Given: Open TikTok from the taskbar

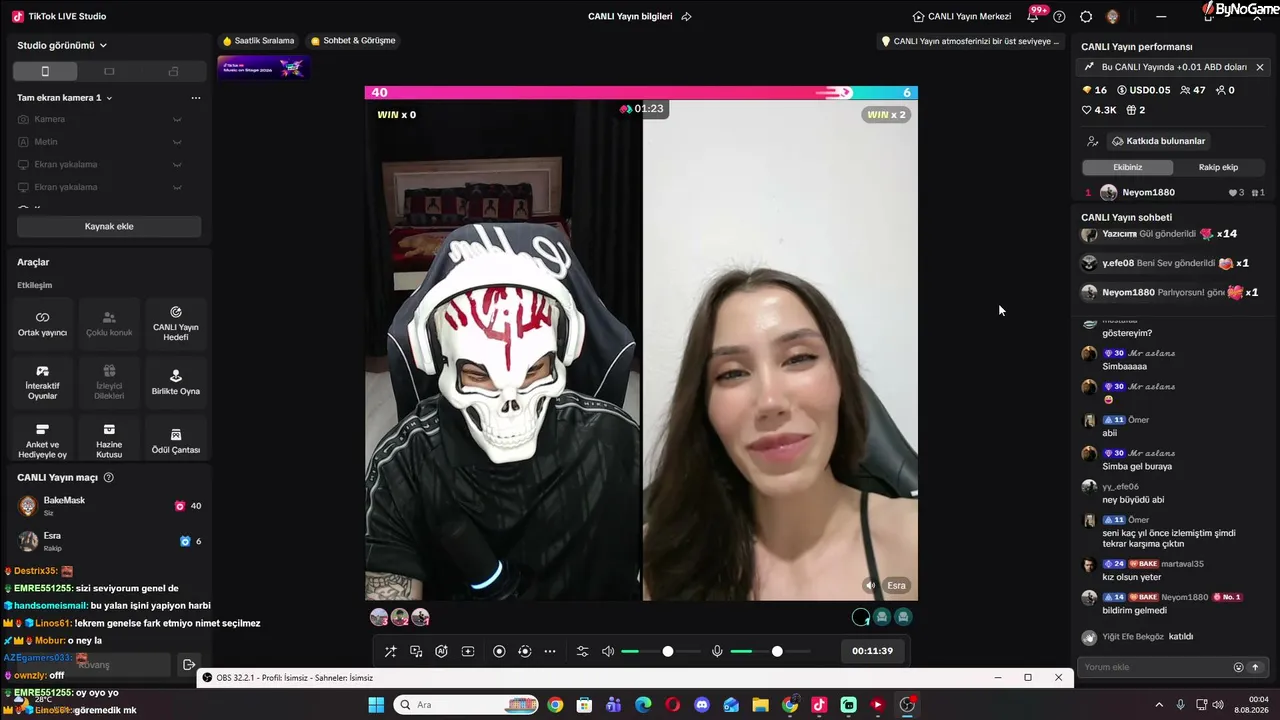Looking at the screenshot, I should 819,705.
